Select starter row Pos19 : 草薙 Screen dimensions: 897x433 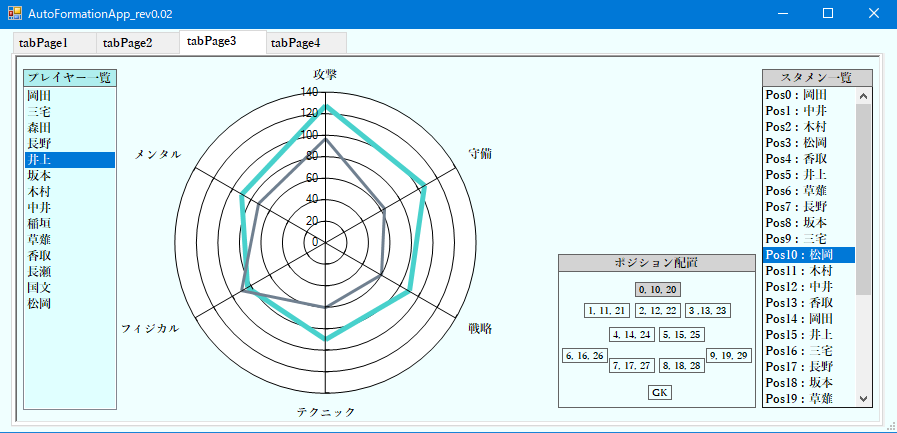pyautogui.click(x=809, y=399)
